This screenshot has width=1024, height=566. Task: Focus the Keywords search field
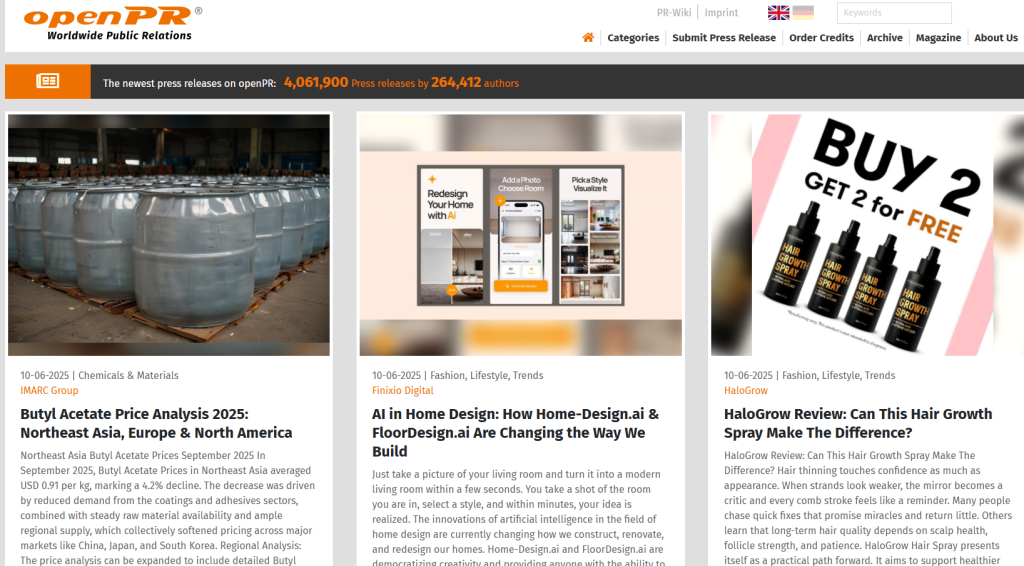click(894, 12)
